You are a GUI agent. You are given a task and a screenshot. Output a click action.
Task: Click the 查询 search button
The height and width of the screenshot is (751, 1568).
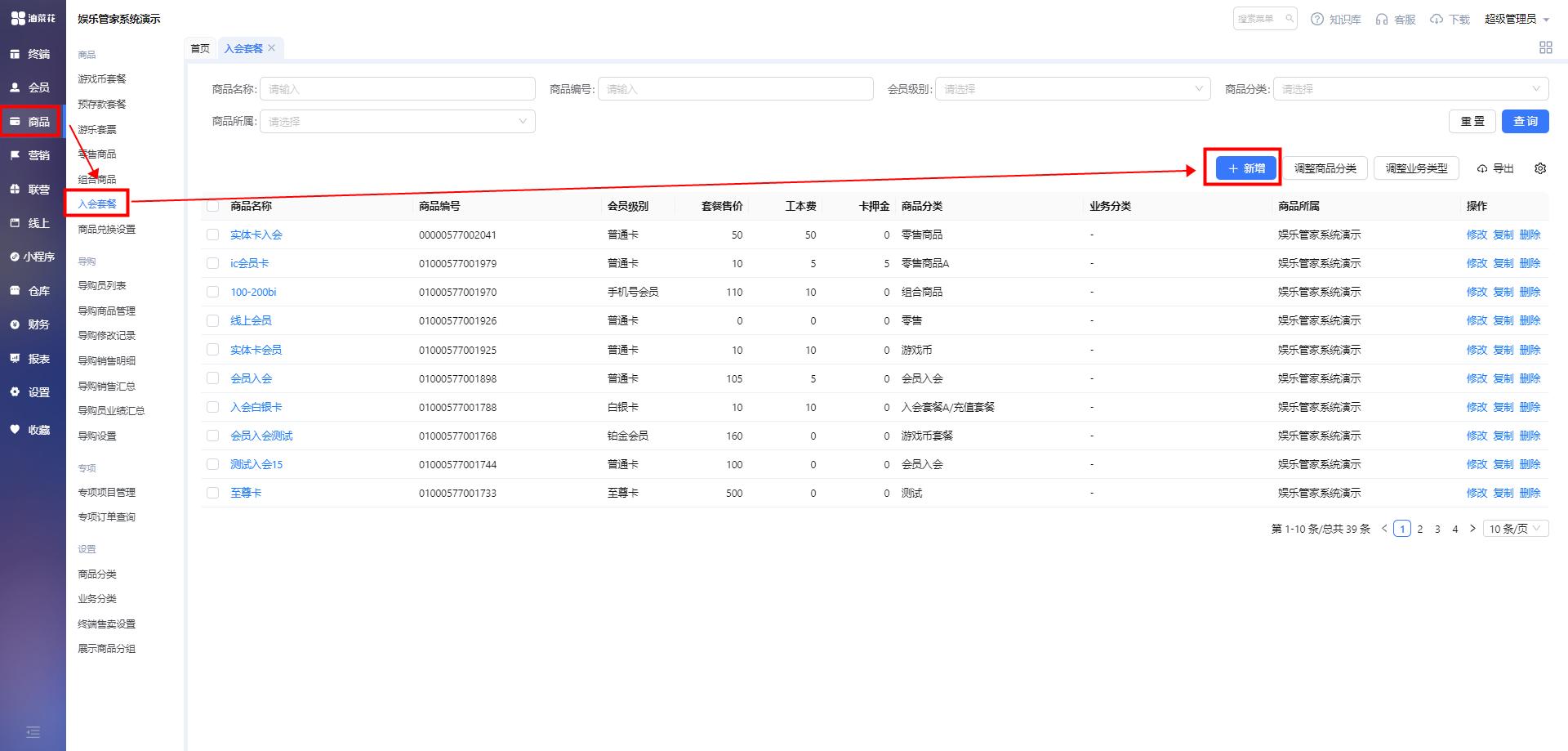[x=1525, y=122]
